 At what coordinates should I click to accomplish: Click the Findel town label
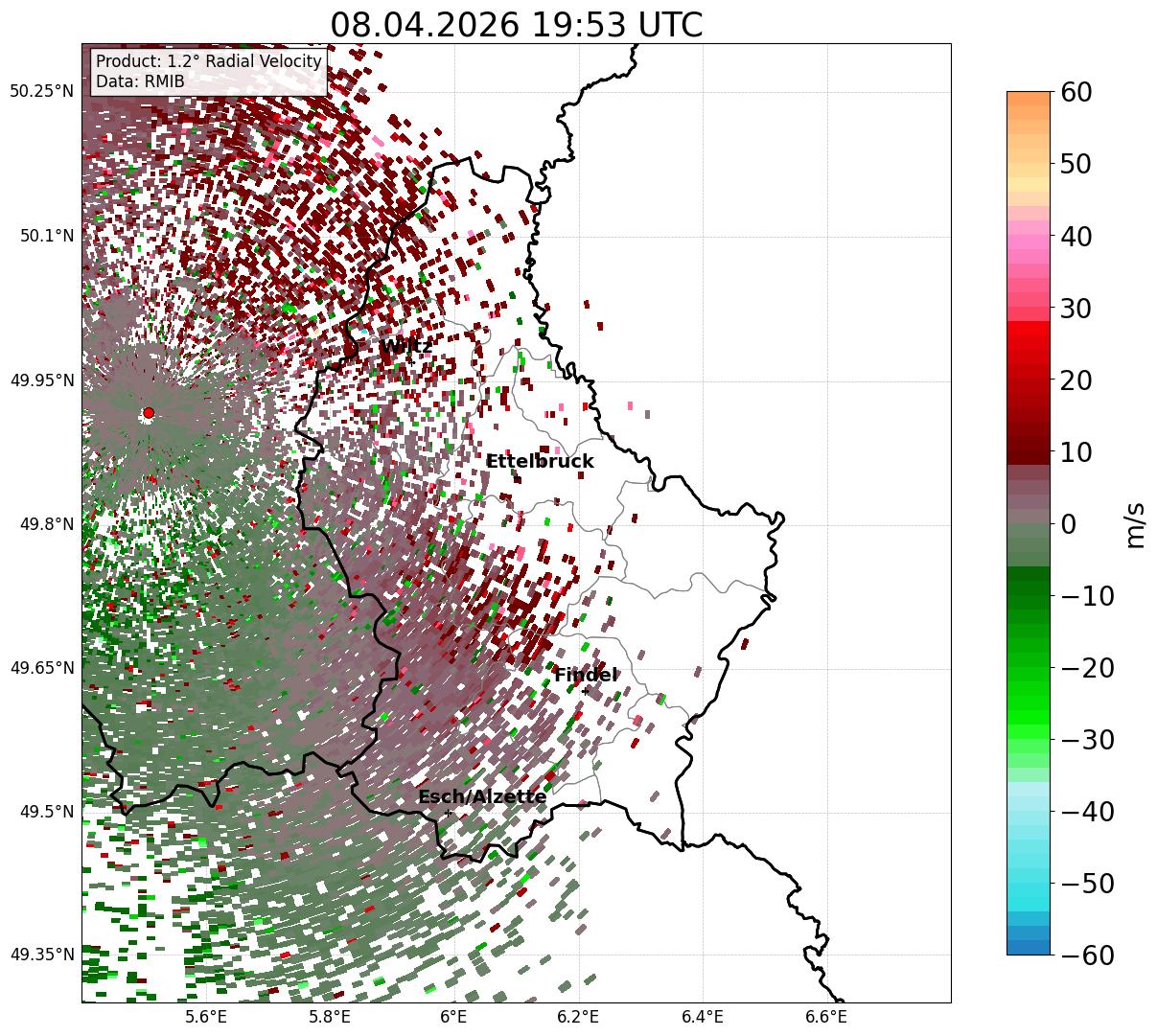pos(586,676)
